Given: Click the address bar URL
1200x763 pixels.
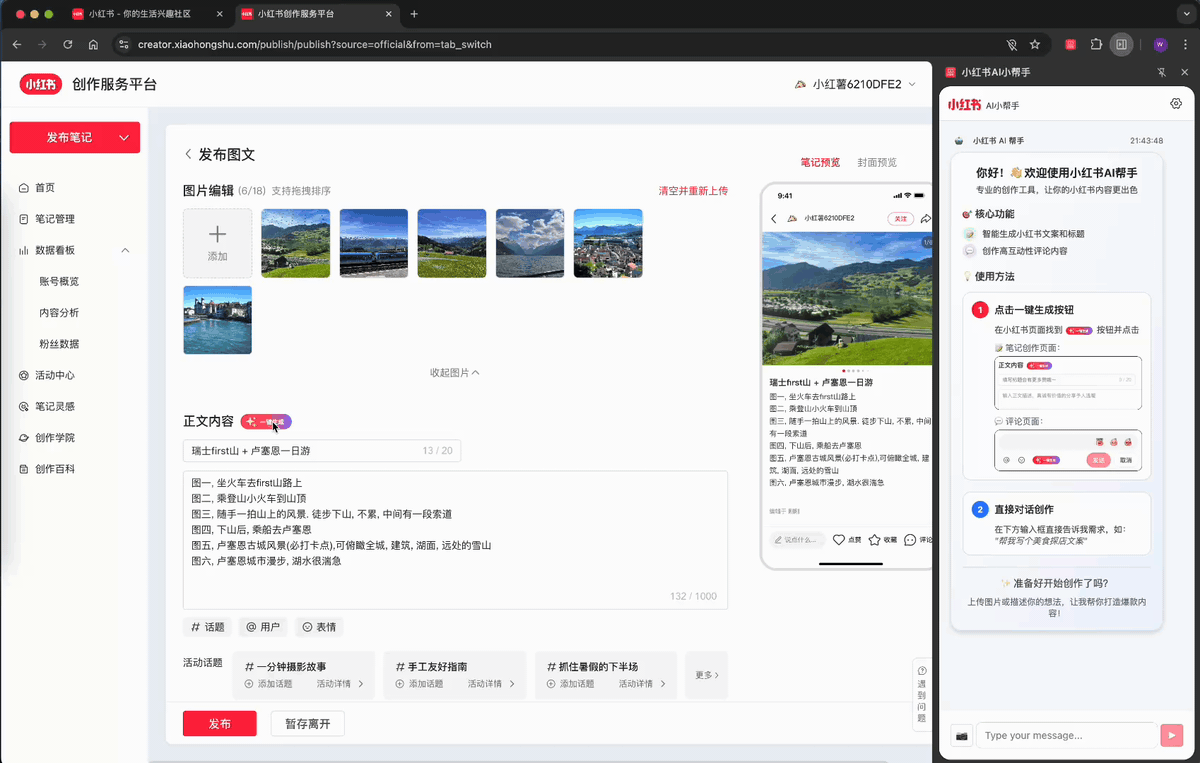Looking at the screenshot, I should click(x=314, y=44).
